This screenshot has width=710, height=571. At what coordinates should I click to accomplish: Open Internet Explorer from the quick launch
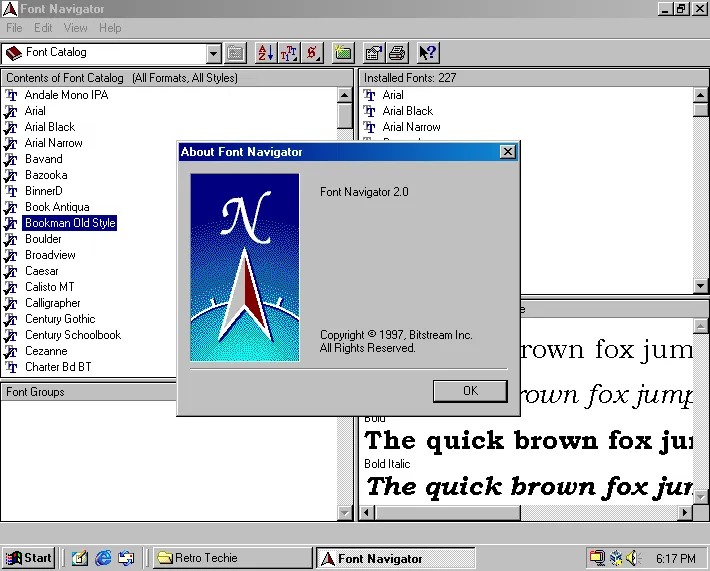(x=103, y=558)
